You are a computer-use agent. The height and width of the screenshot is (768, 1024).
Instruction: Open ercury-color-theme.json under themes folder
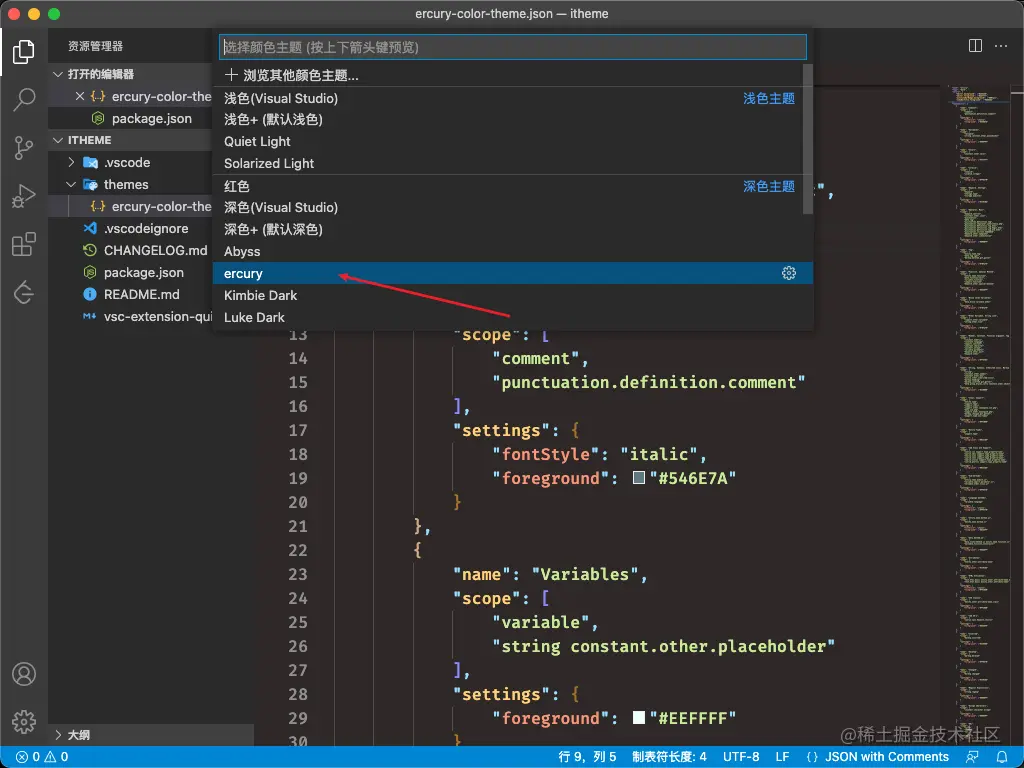161,206
